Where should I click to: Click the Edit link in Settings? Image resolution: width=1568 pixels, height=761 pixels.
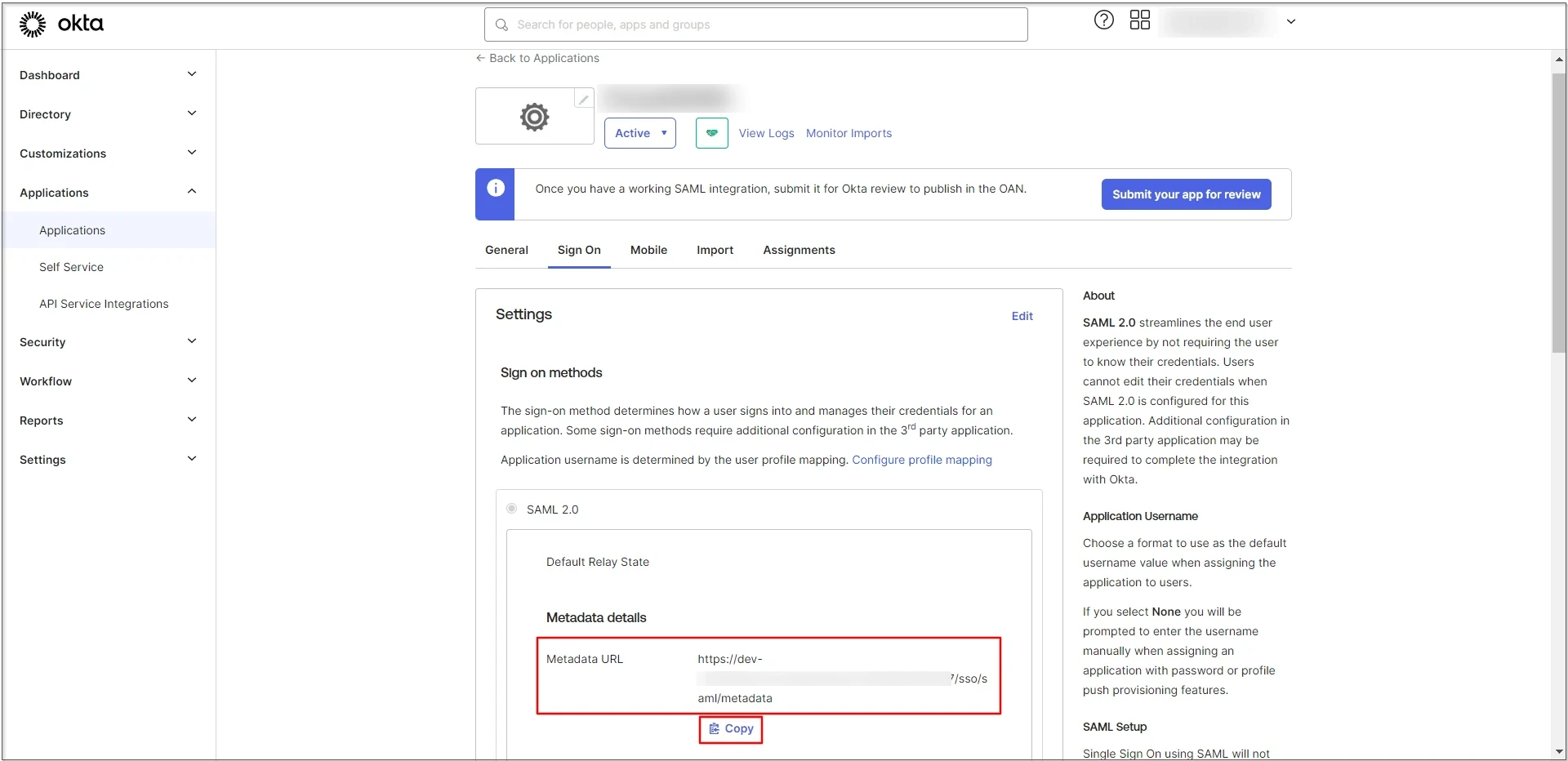click(1022, 316)
